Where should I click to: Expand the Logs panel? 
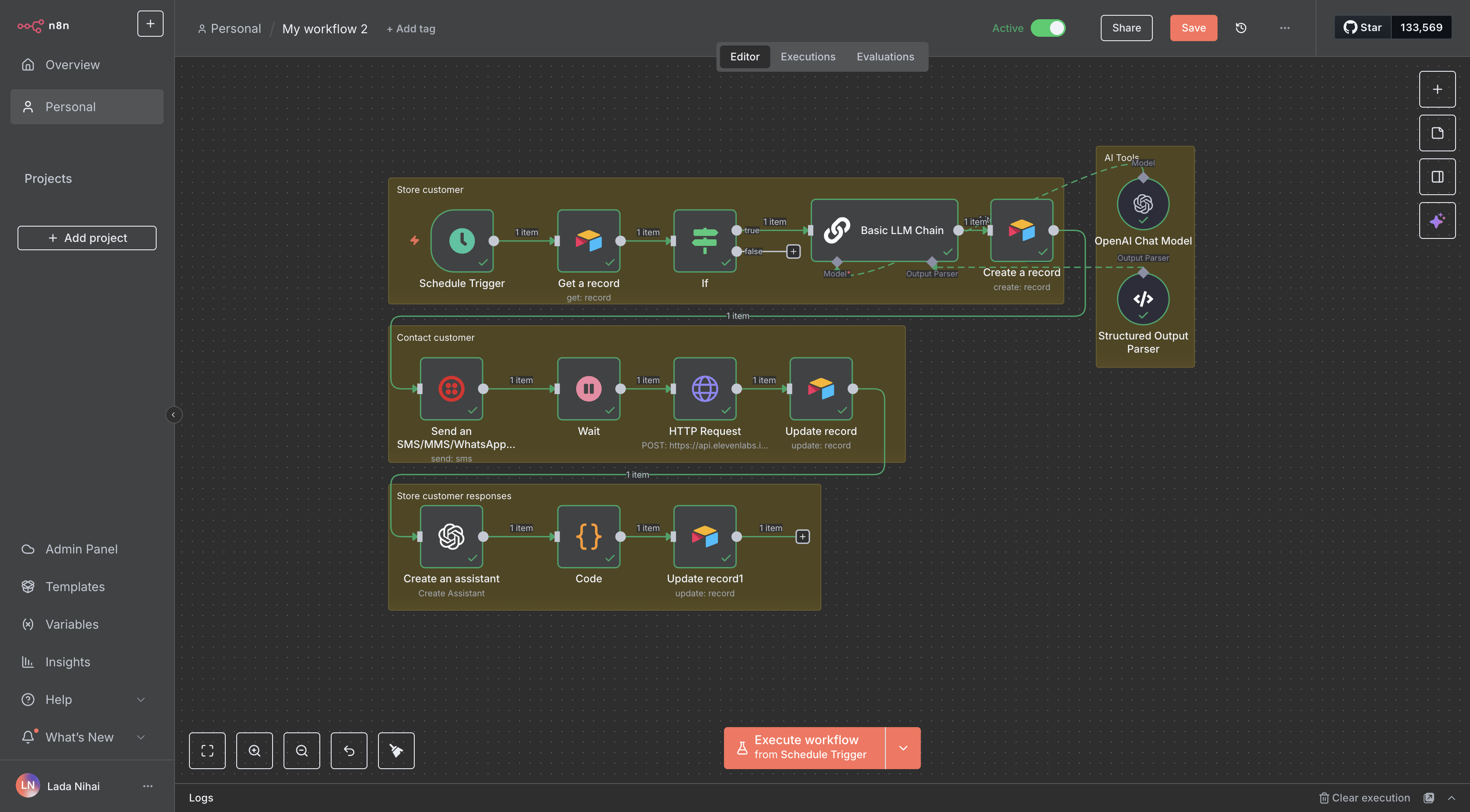click(x=1452, y=798)
